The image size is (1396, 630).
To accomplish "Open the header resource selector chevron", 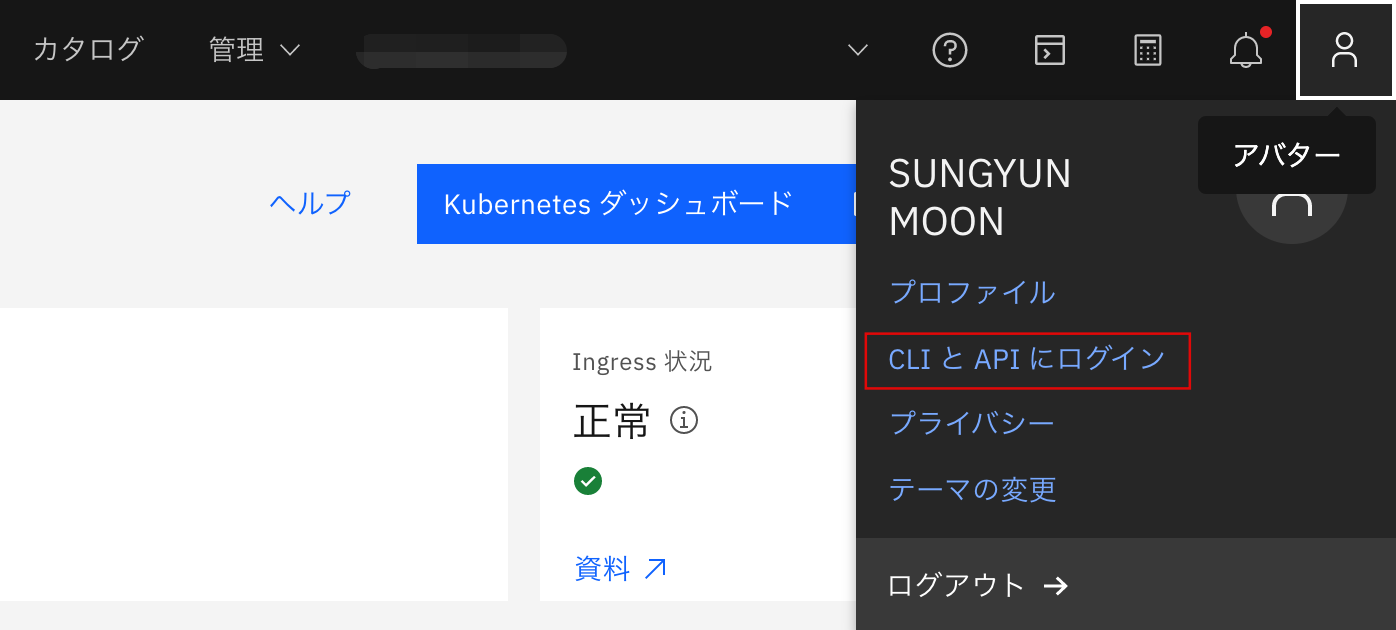I will pos(855,50).
